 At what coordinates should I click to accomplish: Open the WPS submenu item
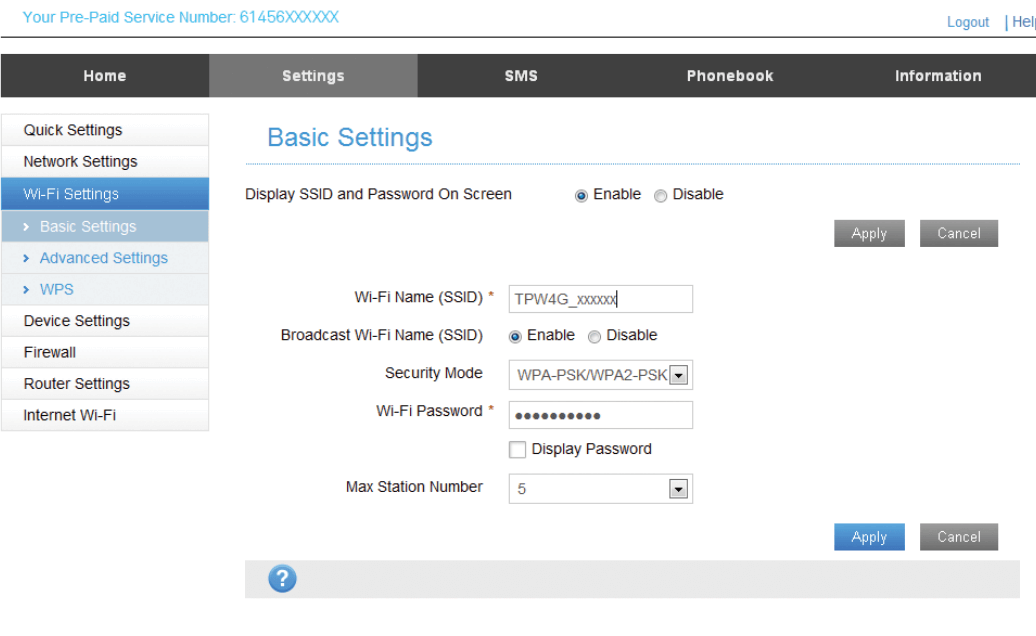56,289
